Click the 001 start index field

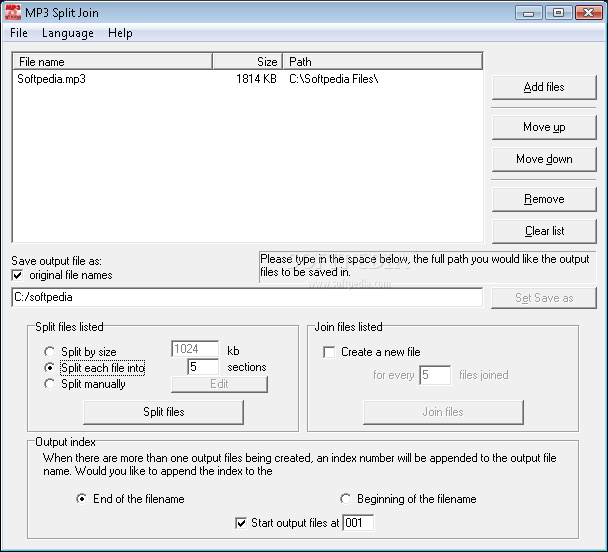[358, 523]
